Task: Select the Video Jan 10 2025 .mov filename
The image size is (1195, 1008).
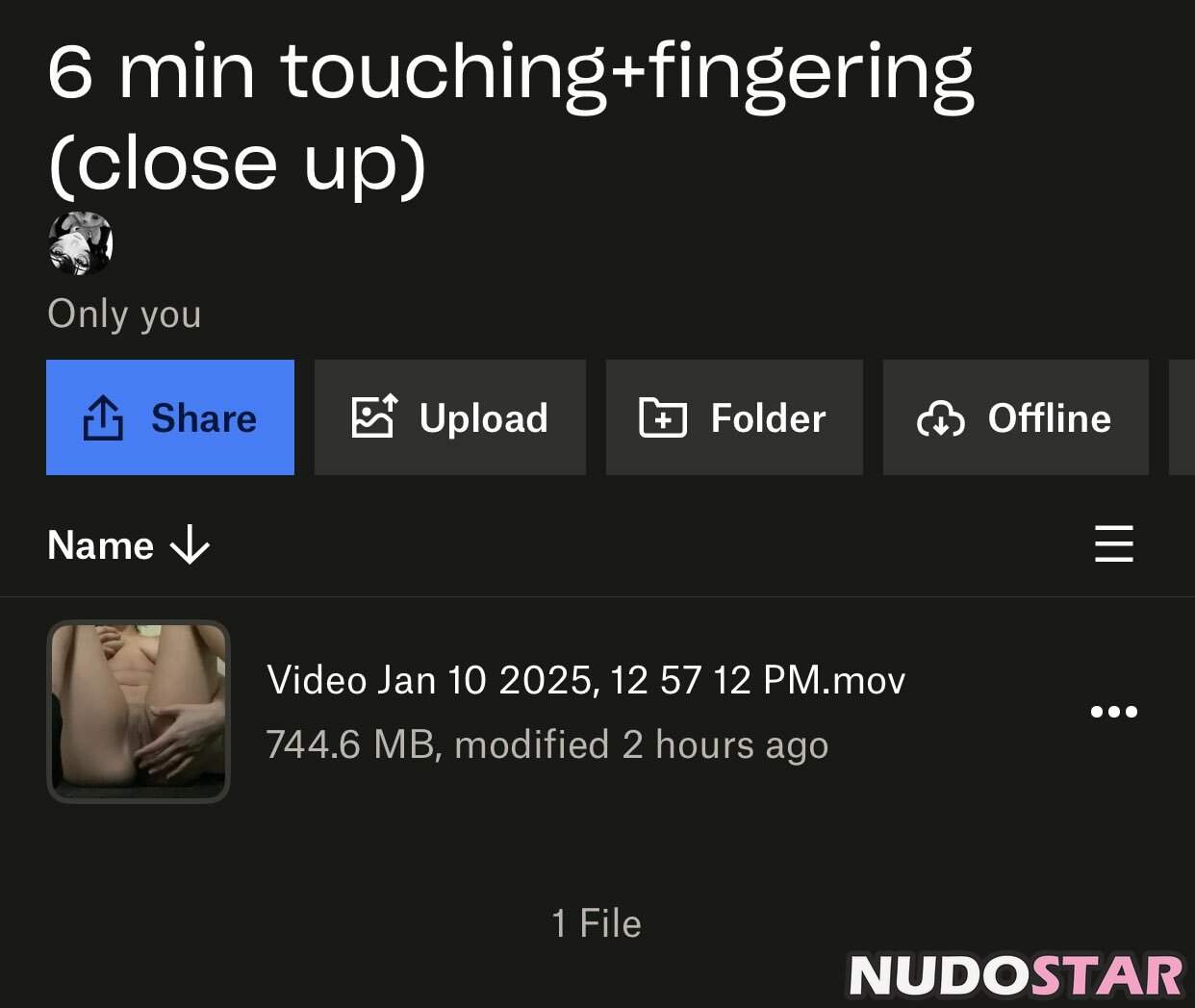Action: point(586,680)
